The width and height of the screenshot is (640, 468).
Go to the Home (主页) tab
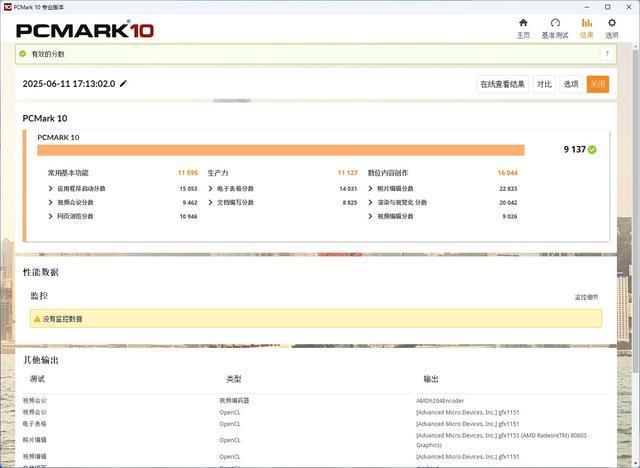(523, 29)
